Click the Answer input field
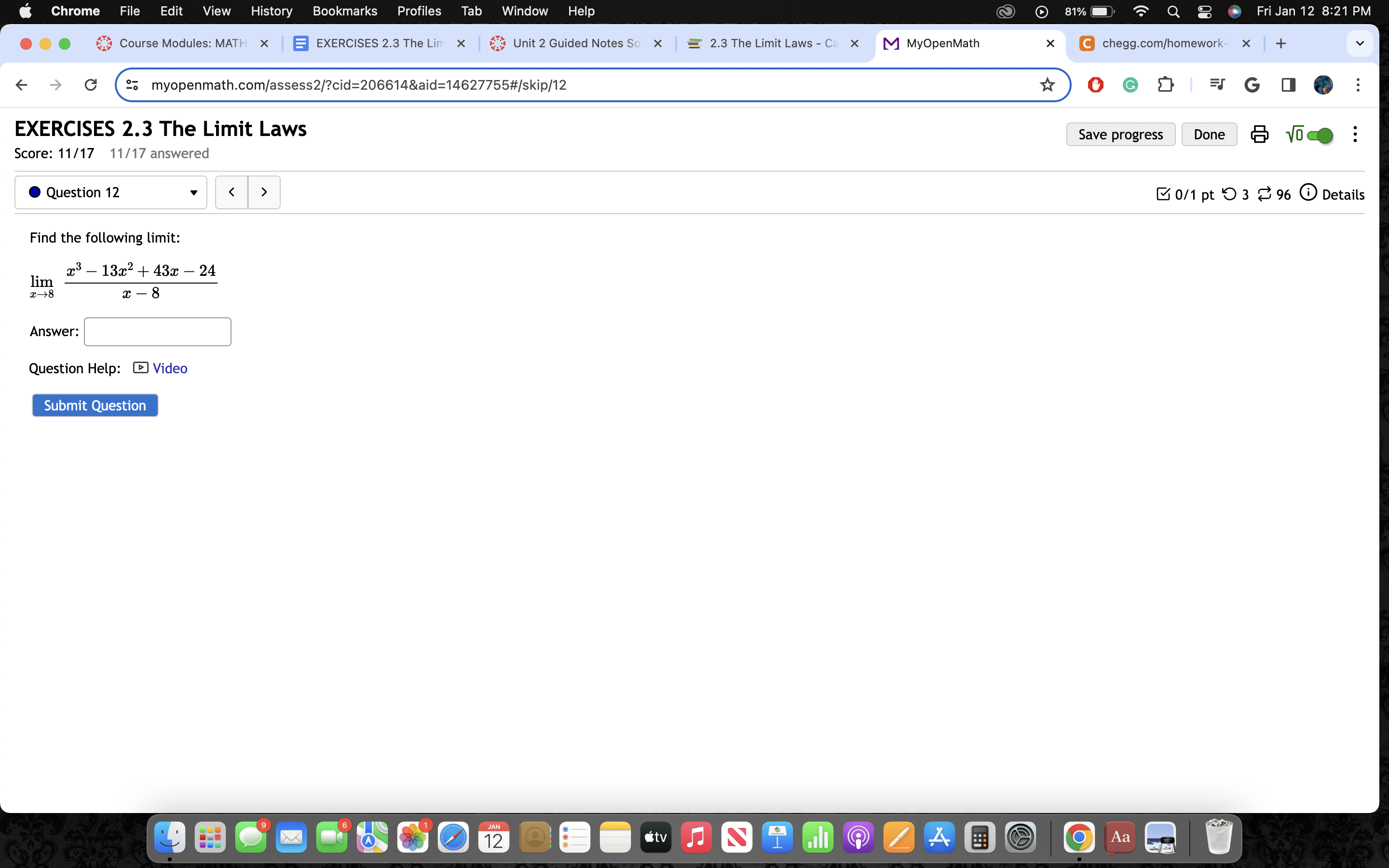 click(157, 332)
